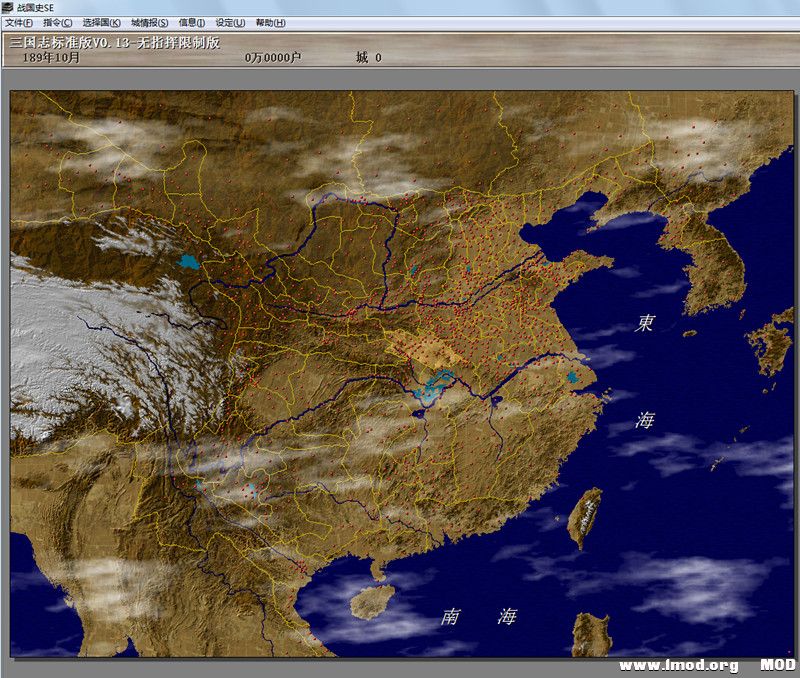Click the www.lmod.org watermark link
The width and height of the screenshot is (800, 678).
[678, 665]
